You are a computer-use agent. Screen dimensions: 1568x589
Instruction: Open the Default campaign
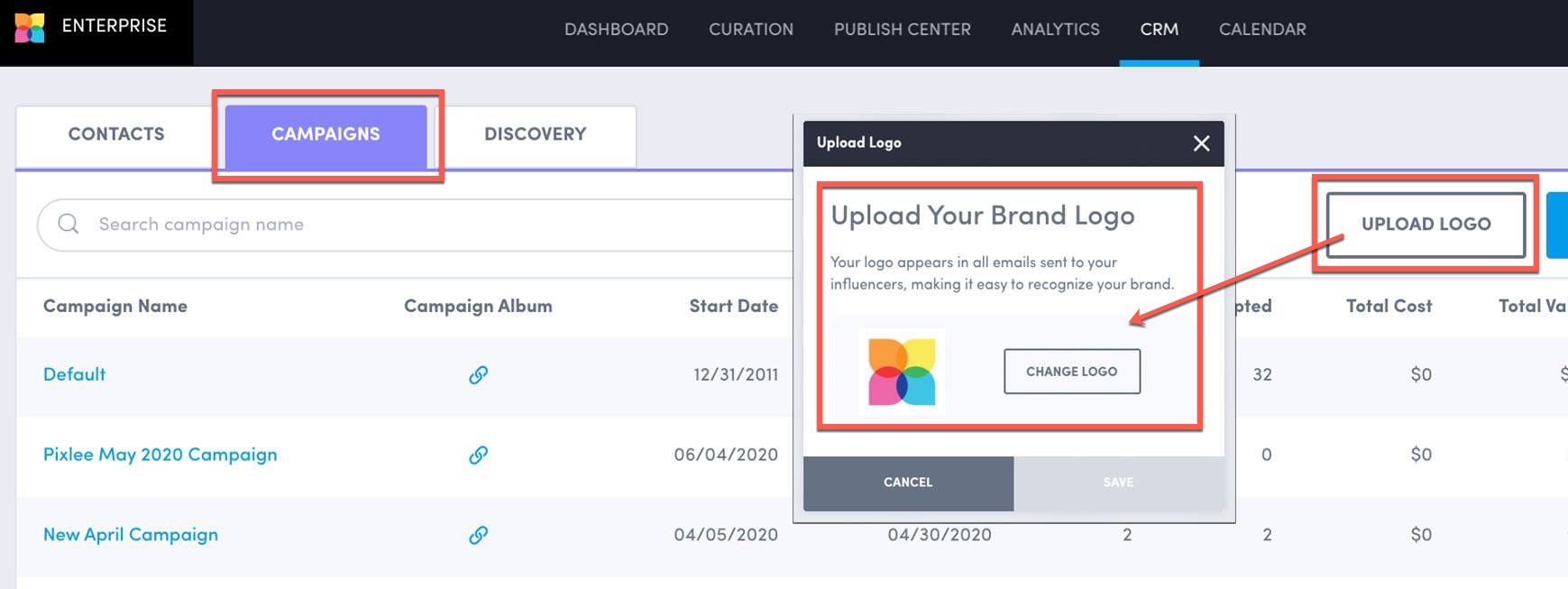(x=74, y=374)
